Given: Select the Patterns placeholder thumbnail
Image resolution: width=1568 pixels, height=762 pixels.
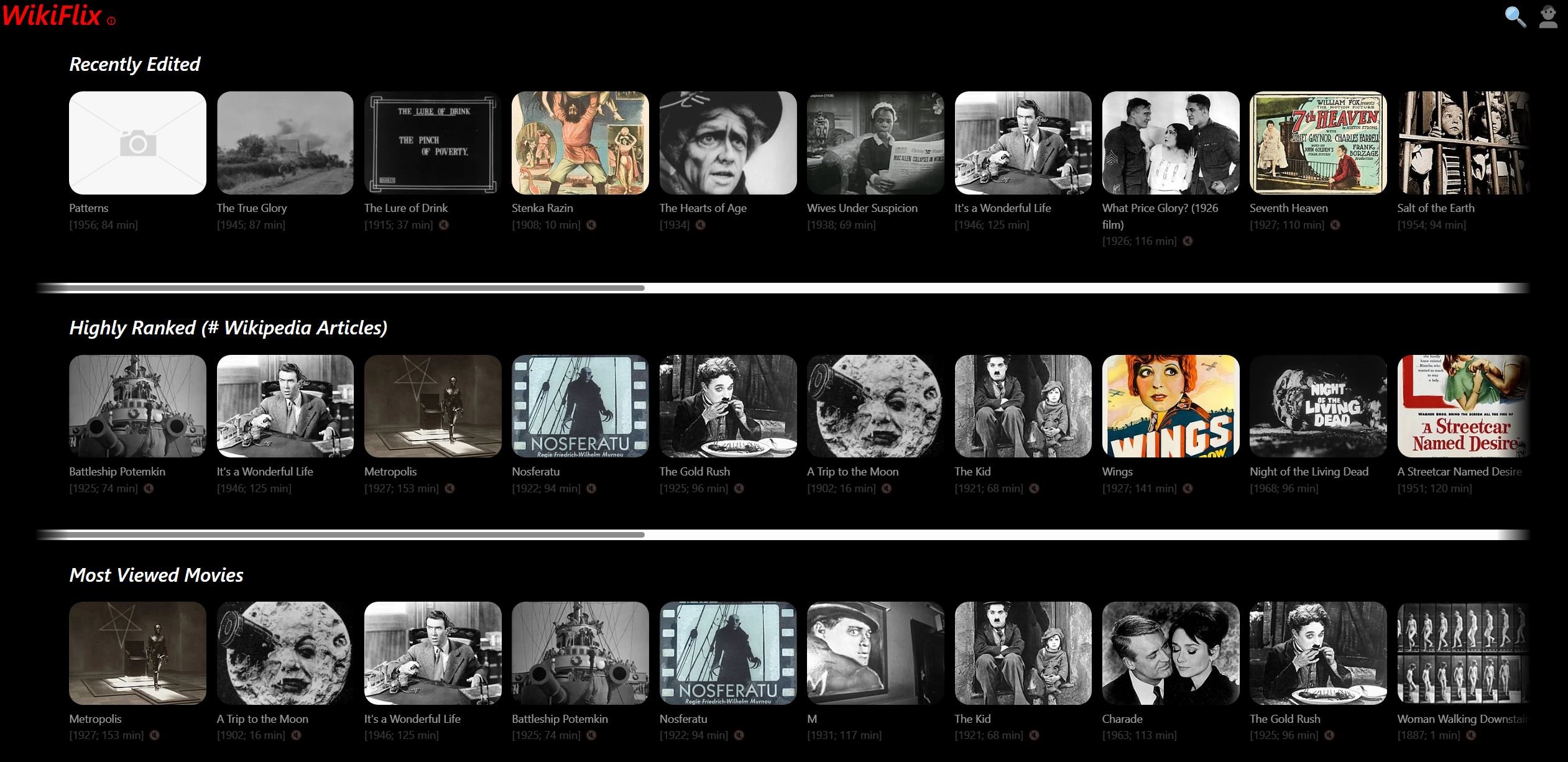Looking at the screenshot, I should coord(137,143).
